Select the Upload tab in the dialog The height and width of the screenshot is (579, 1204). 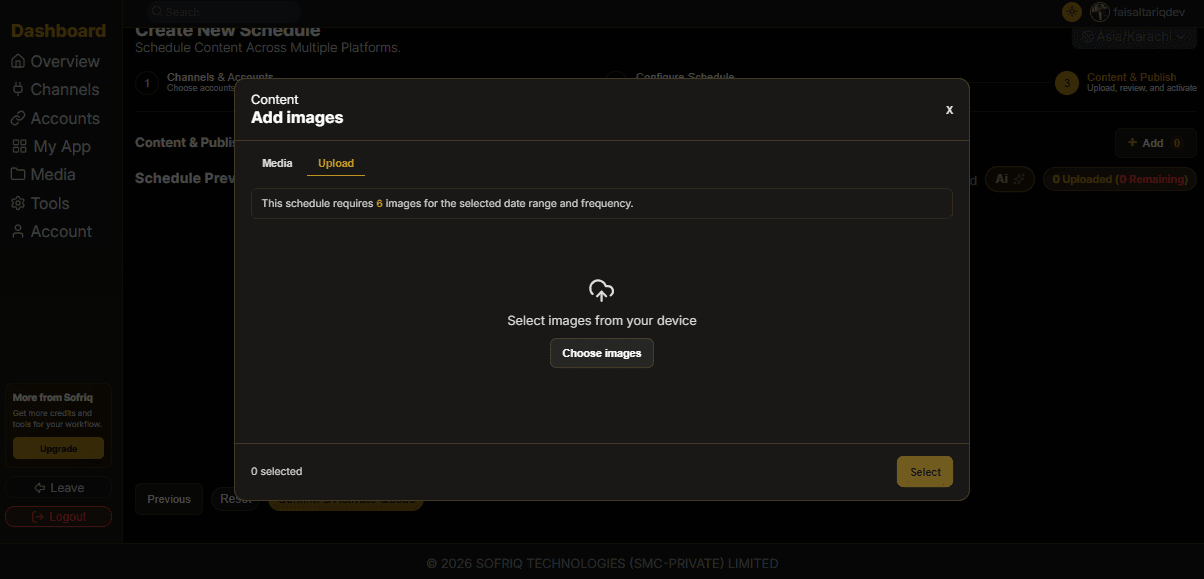tap(336, 163)
